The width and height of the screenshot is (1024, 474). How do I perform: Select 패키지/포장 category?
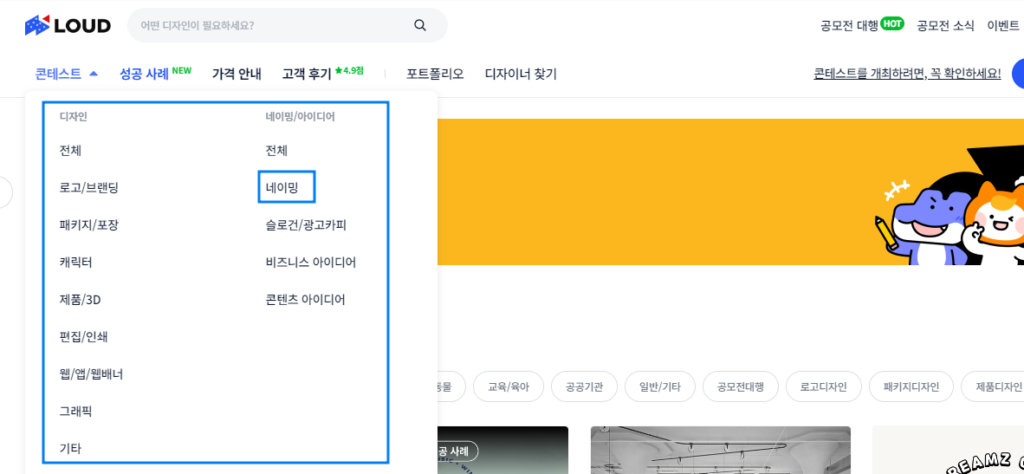click(x=89, y=225)
